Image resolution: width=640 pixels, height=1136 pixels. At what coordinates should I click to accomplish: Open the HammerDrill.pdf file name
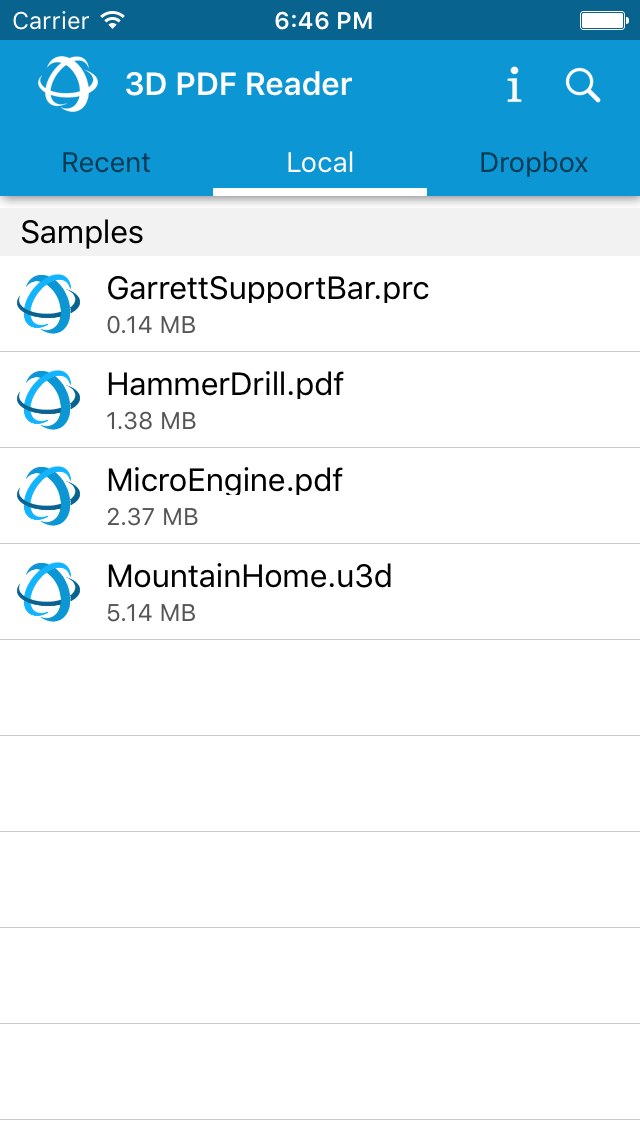pyautogui.click(x=225, y=385)
